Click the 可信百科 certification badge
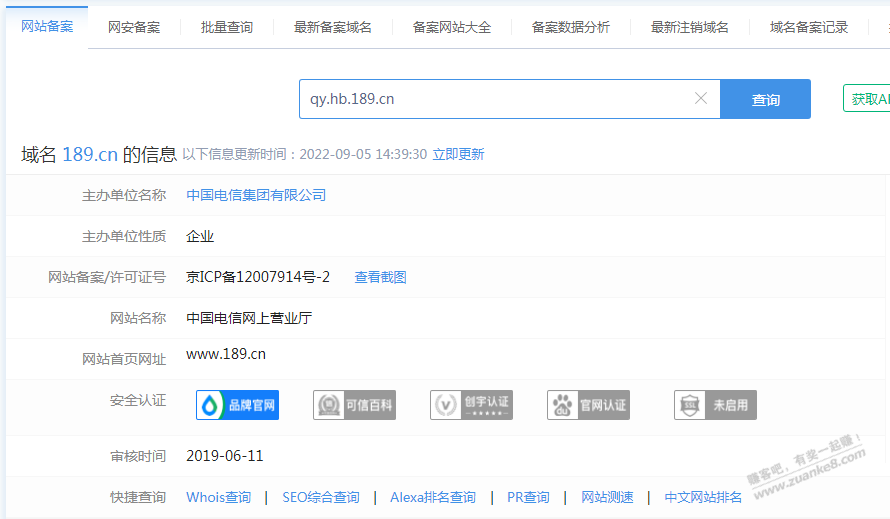 (x=354, y=405)
